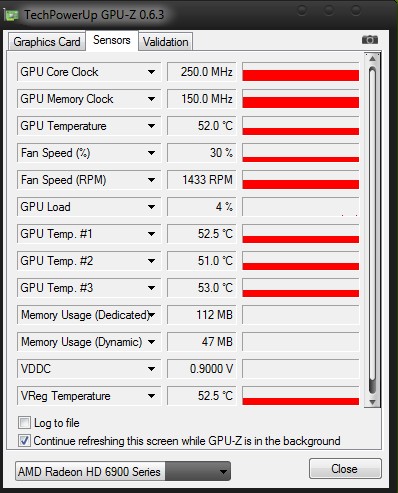Viewport: 398px width, 493px height.
Task: Select the Sensors tab
Action: (112, 40)
